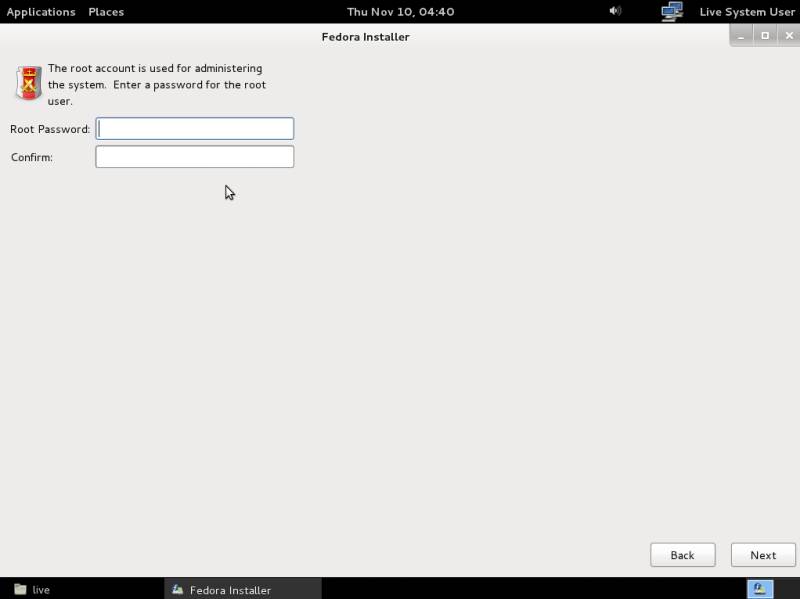Viewport: 800px width, 599px height.
Task: Open the network connection icon
Action: 672,11
